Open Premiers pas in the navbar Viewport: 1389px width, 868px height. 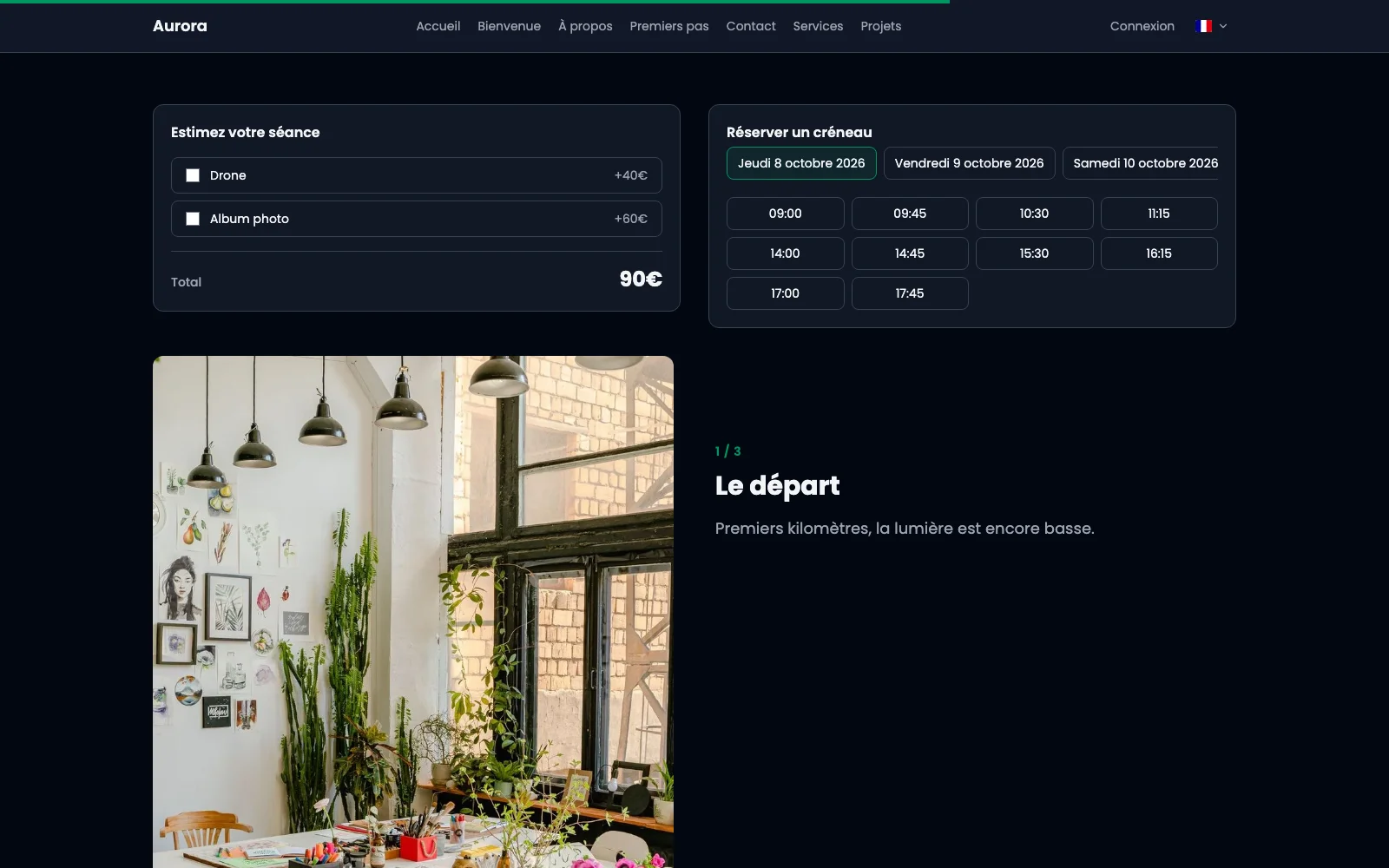click(x=669, y=26)
